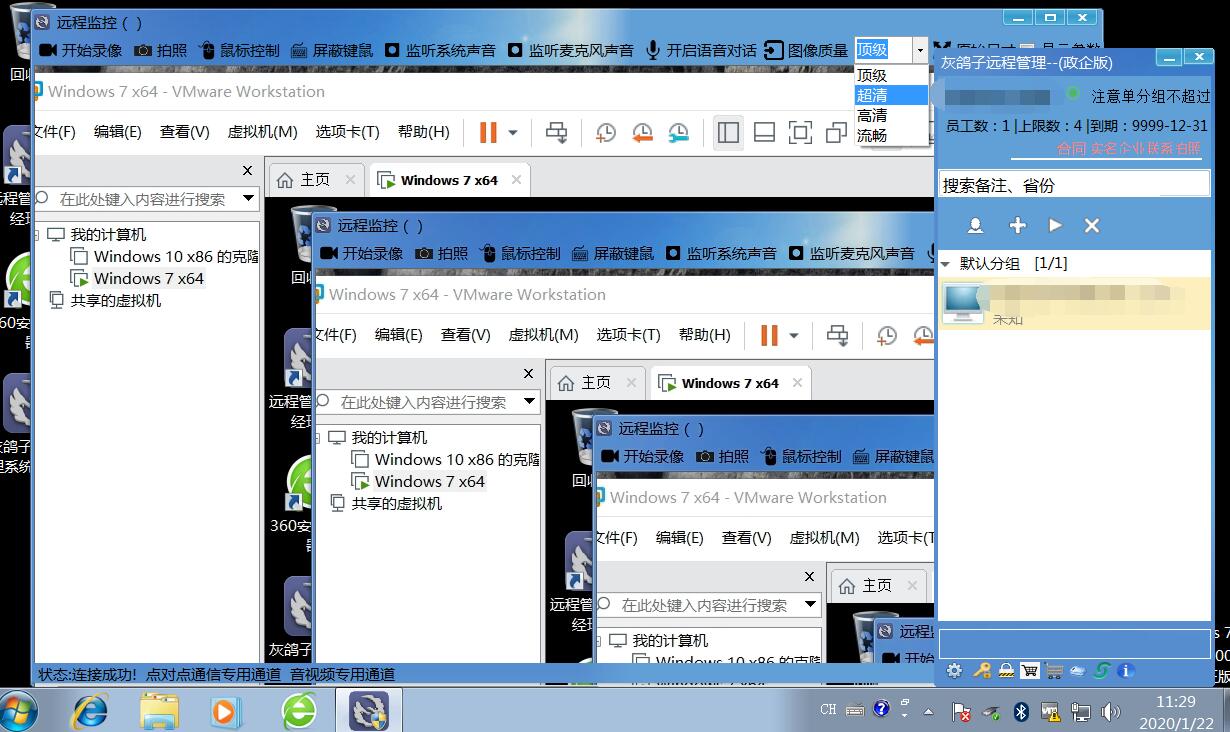This screenshot has height=732, width=1230.
Task: Open settings gear icon at 灰鸽子 panel bottom
Action: [x=955, y=671]
